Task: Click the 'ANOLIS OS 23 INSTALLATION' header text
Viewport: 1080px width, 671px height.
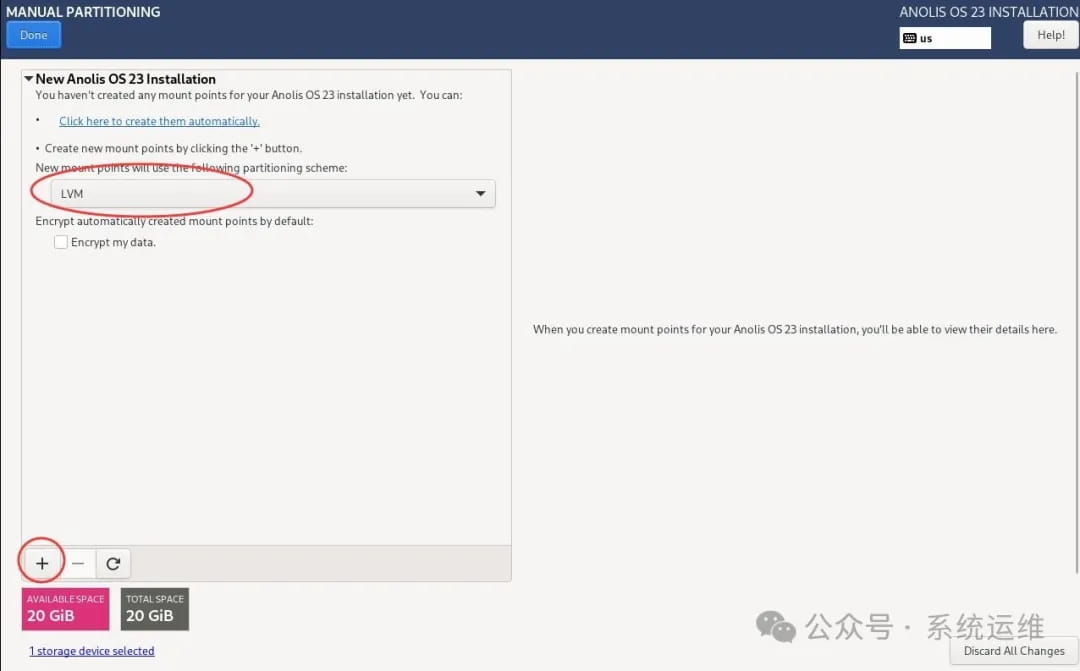Action: (x=988, y=12)
